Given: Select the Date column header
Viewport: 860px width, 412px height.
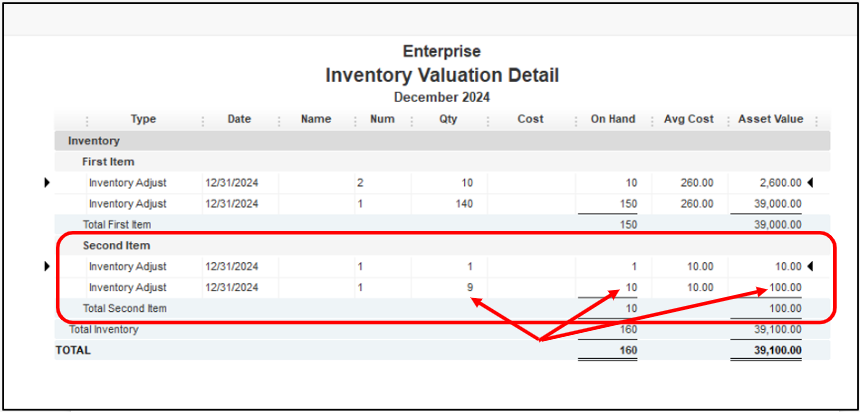Looking at the screenshot, I should click(239, 119).
